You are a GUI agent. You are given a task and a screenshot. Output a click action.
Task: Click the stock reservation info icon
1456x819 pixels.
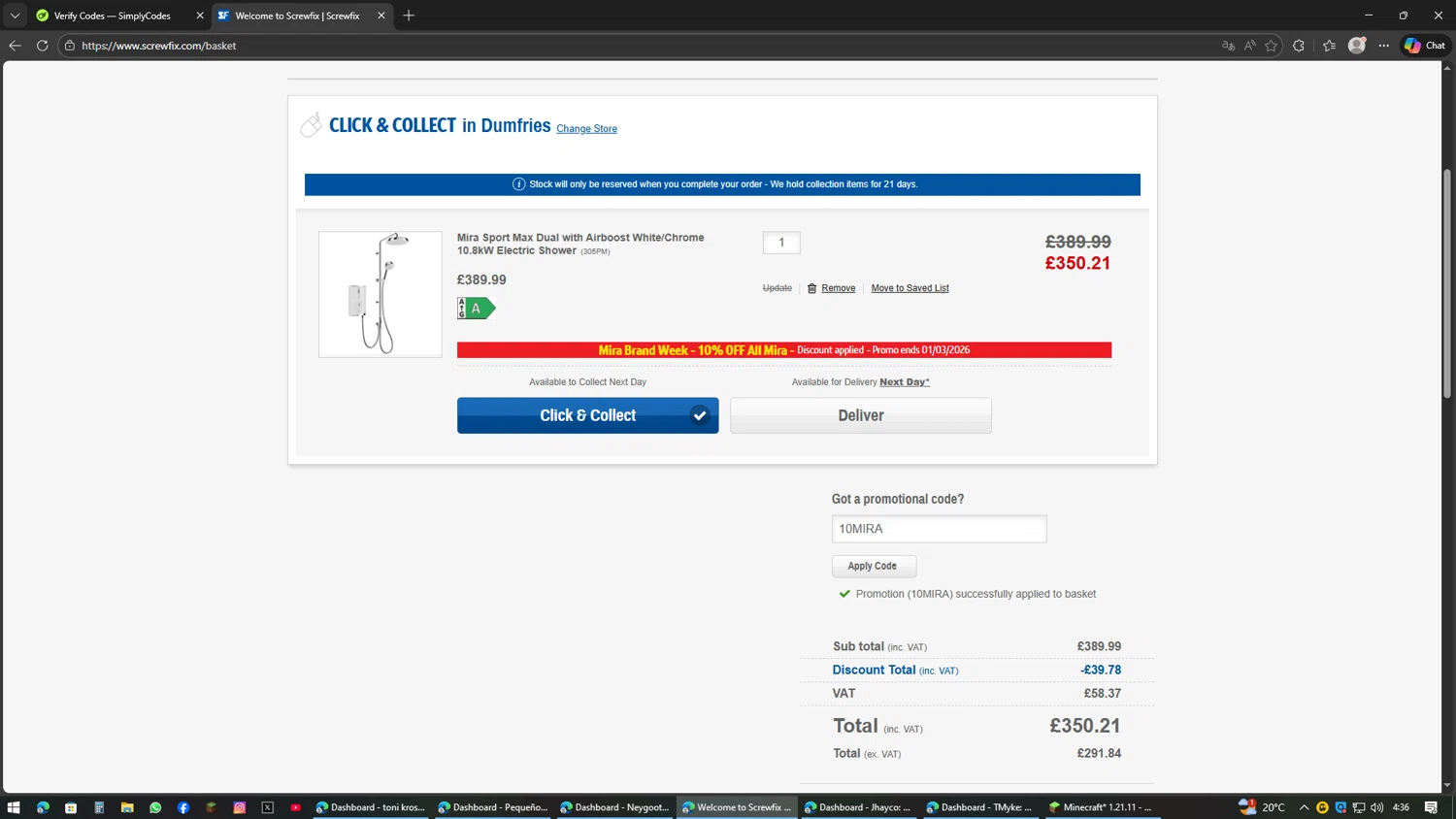click(x=518, y=184)
